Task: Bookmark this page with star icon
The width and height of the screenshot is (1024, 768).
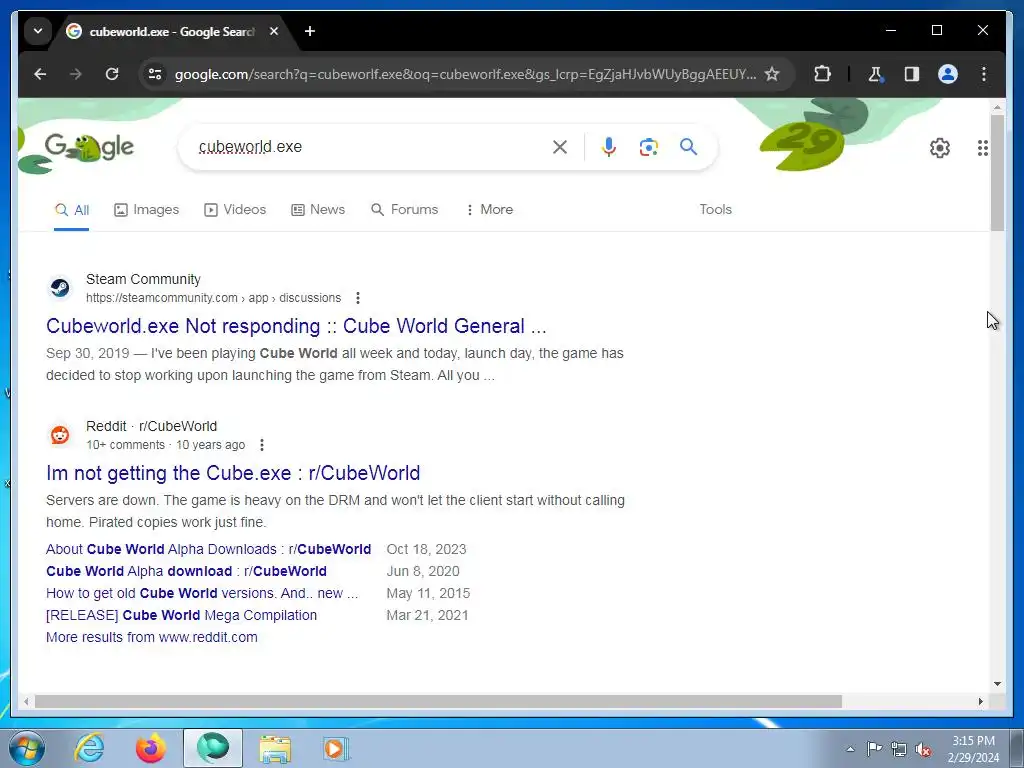Action: click(772, 74)
